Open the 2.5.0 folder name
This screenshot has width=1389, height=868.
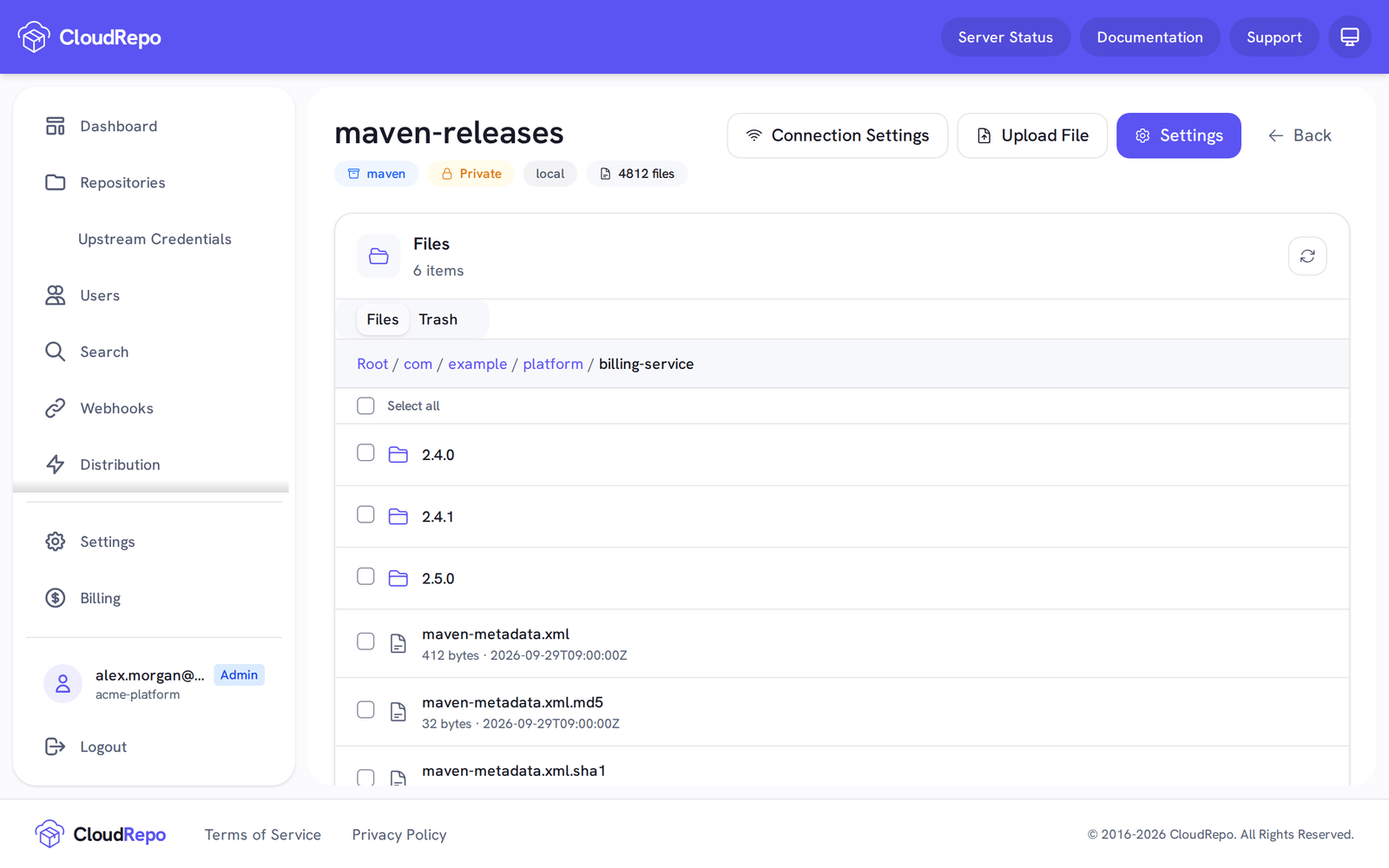click(438, 578)
